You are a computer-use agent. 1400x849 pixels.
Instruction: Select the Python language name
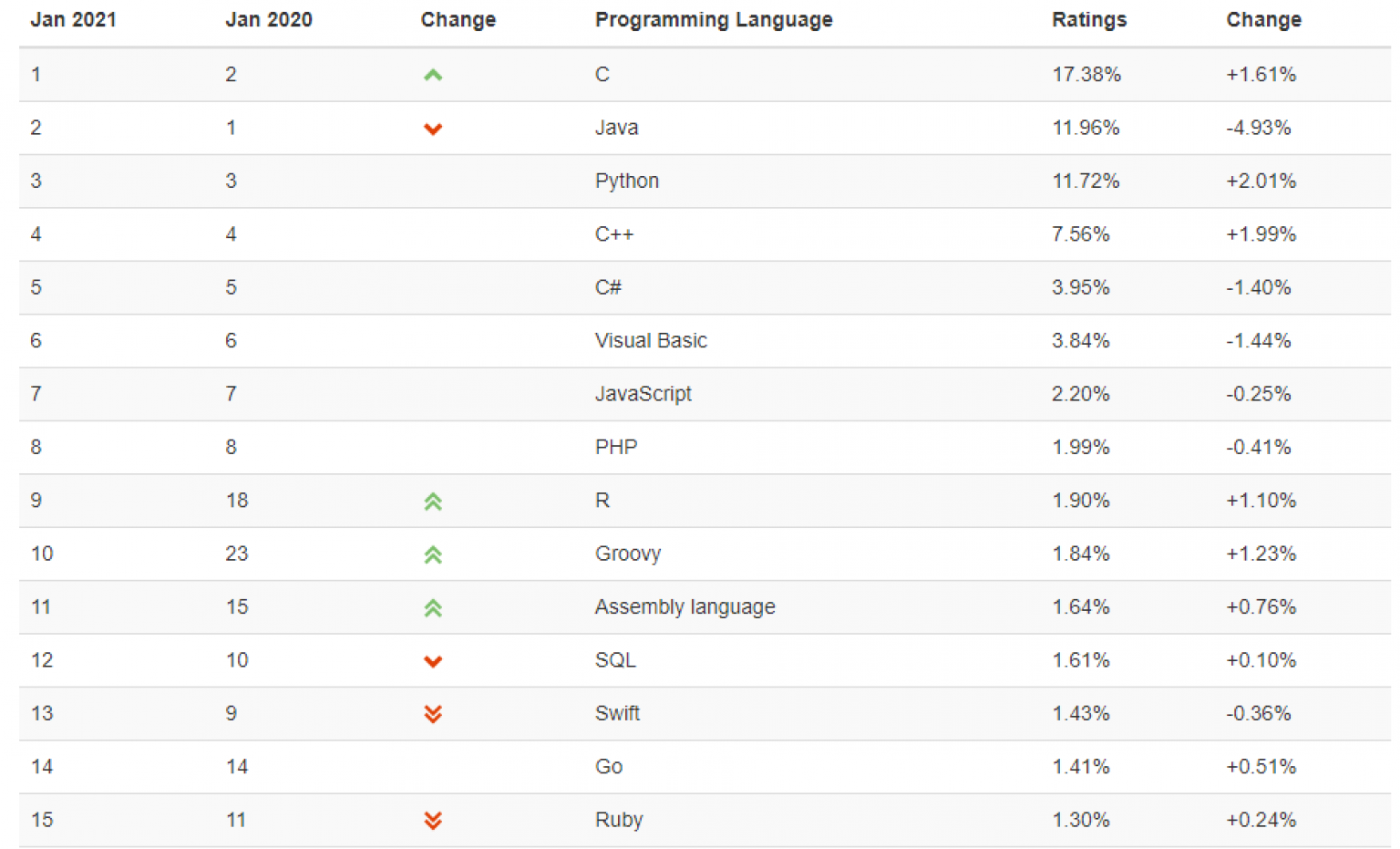pos(627,181)
